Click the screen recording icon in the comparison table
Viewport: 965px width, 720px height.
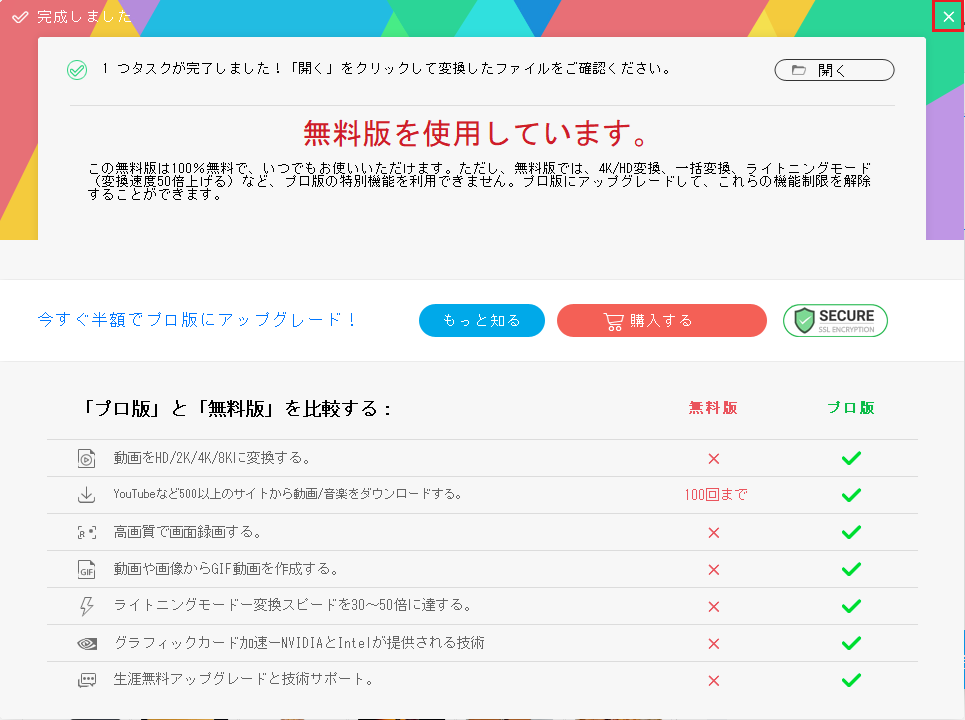tap(85, 532)
